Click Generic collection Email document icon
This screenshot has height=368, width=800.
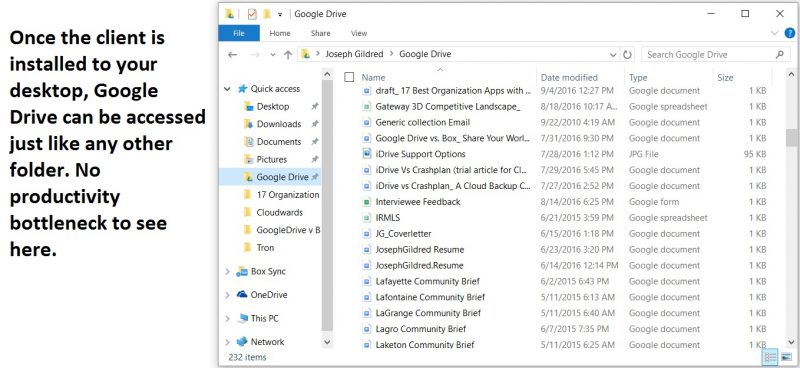[x=366, y=122]
